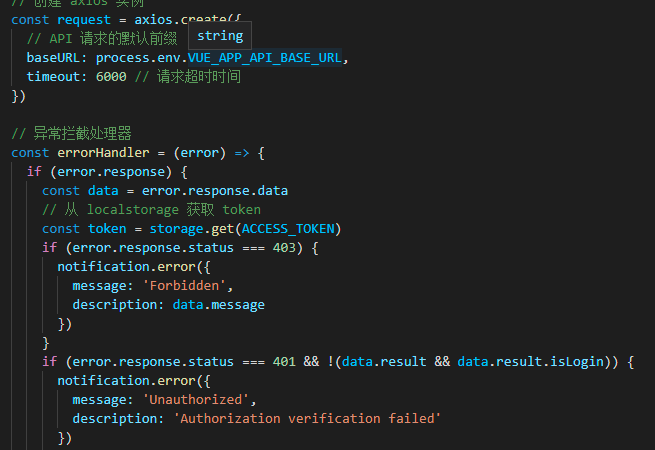Place cursor on the baseURL property
Viewport: 655px width, 450px height.
pyautogui.click(x=53, y=57)
